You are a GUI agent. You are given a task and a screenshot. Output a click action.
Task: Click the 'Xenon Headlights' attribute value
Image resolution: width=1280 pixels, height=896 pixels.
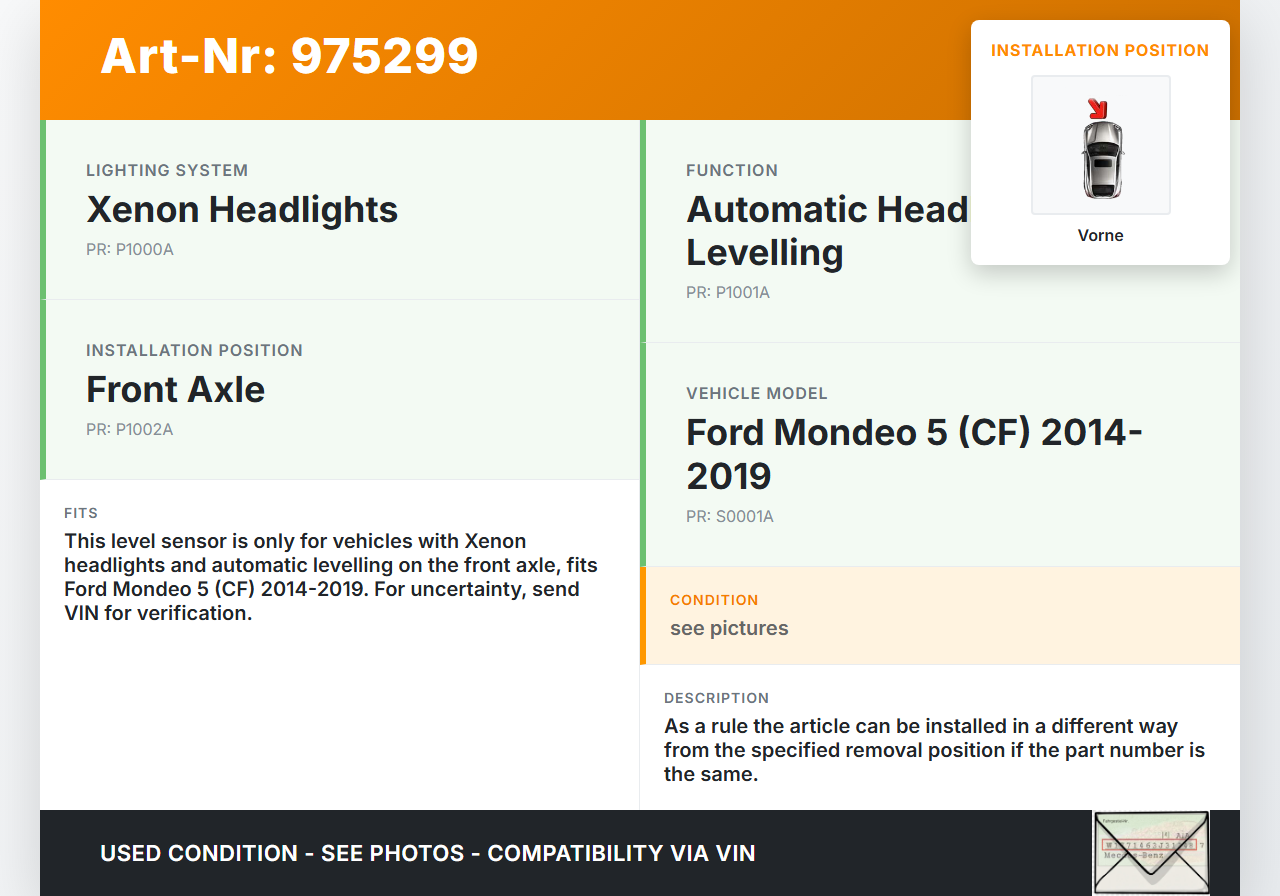tap(242, 210)
